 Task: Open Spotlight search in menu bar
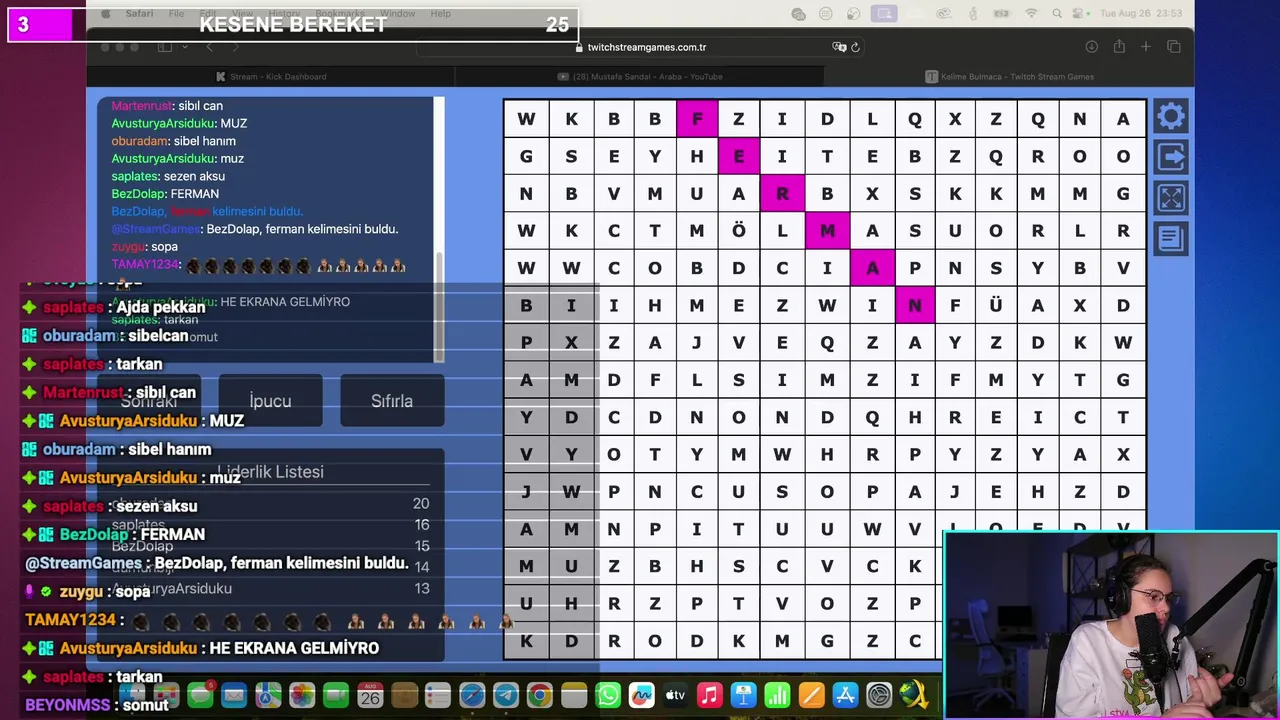pos(1057,13)
